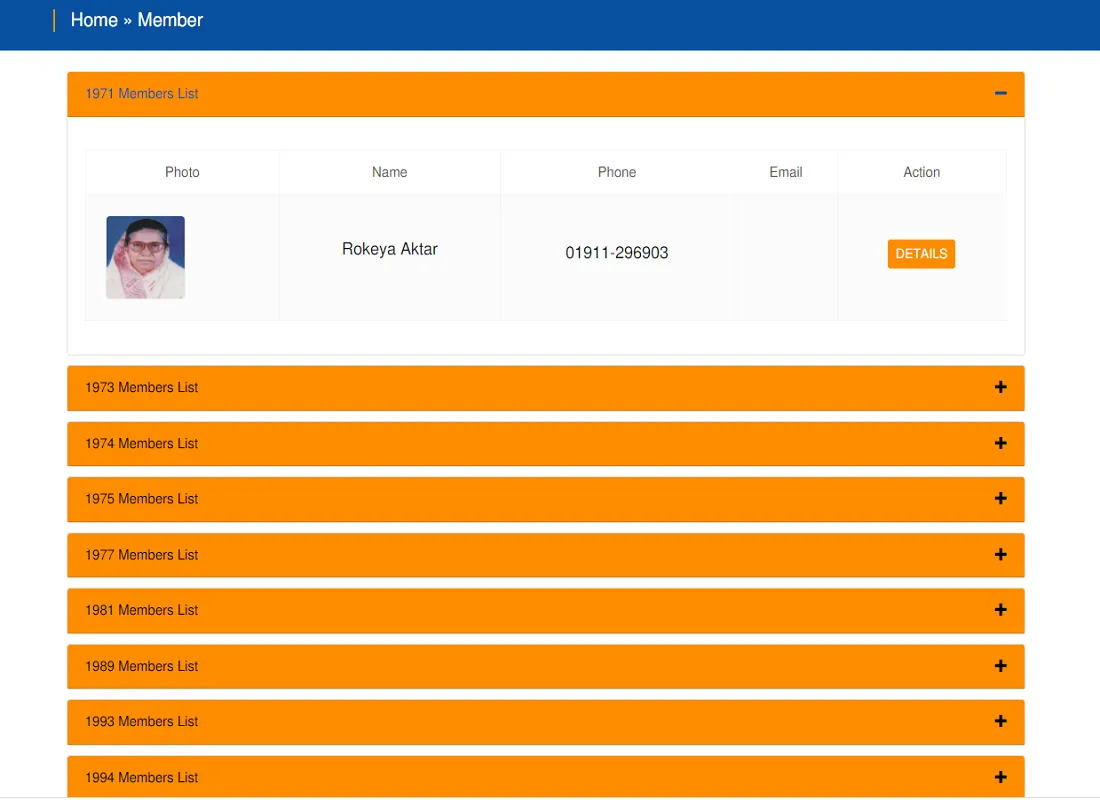Viewport: 1100px width, 800px height.
Task: Expand the 1994 Members List
Action: (546, 777)
